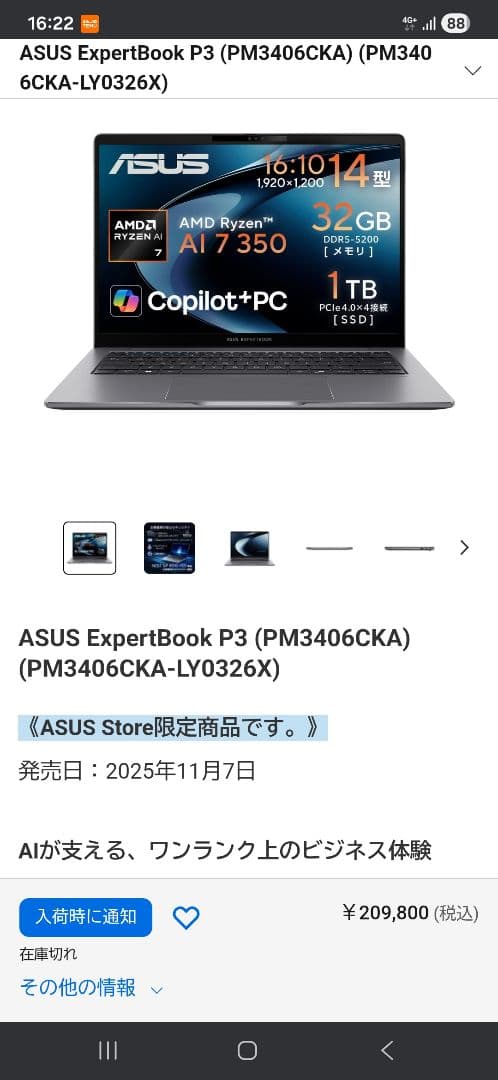Open Android recent apps button

click(107, 1050)
